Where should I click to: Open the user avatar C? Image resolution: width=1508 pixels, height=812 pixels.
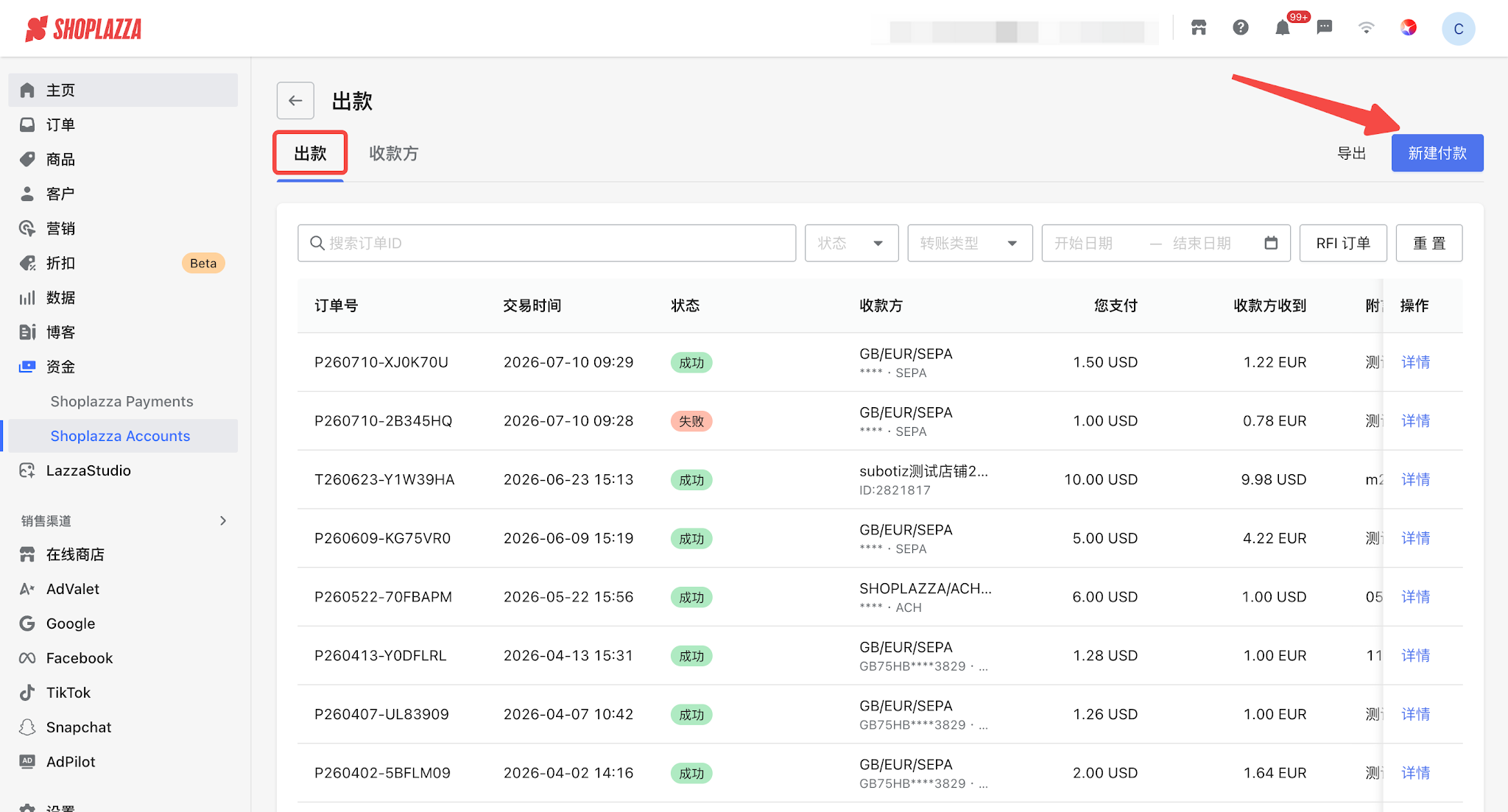(x=1458, y=29)
